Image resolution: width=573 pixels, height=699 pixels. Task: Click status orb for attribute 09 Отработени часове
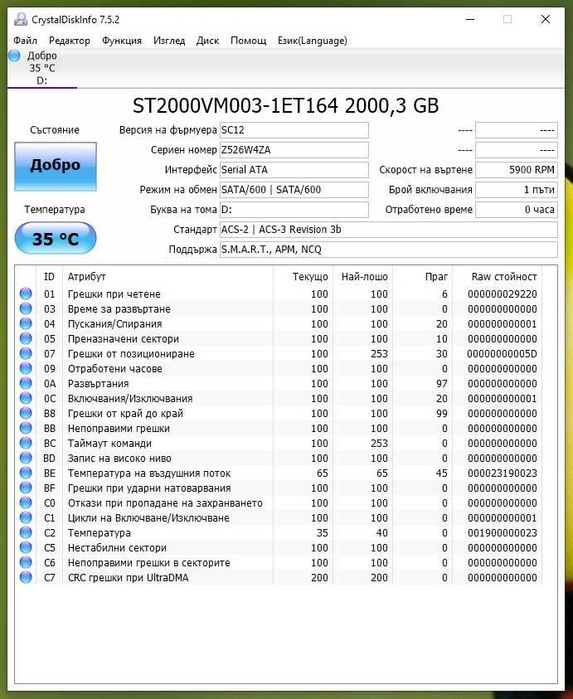point(26,369)
